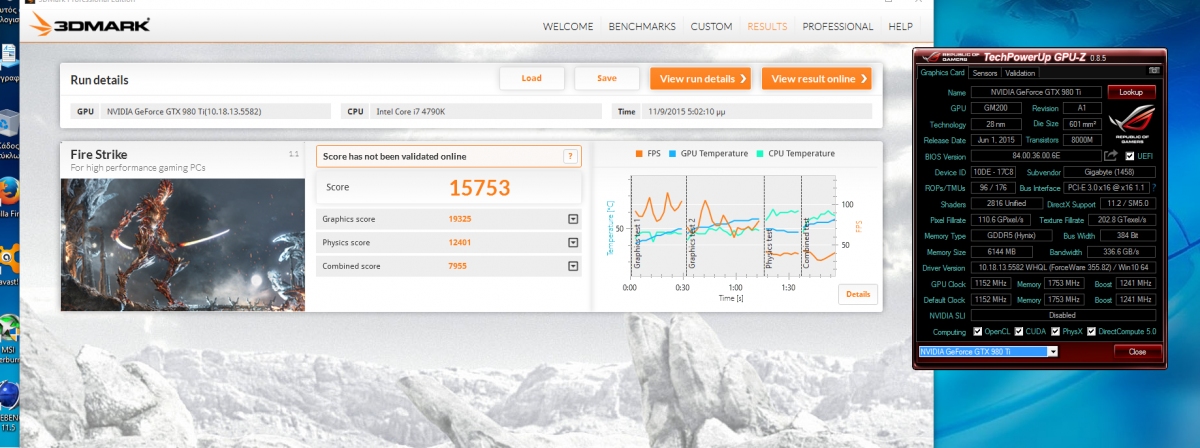Viewport: 1200px width, 448px height.
Task: Click the Save result button
Action: [606, 78]
